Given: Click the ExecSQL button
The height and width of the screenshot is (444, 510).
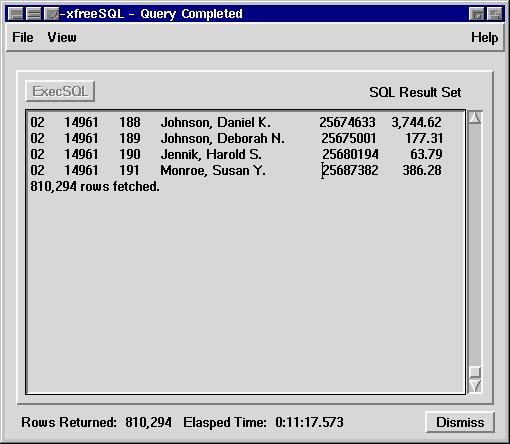Looking at the screenshot, I should (x=60, y=91).
